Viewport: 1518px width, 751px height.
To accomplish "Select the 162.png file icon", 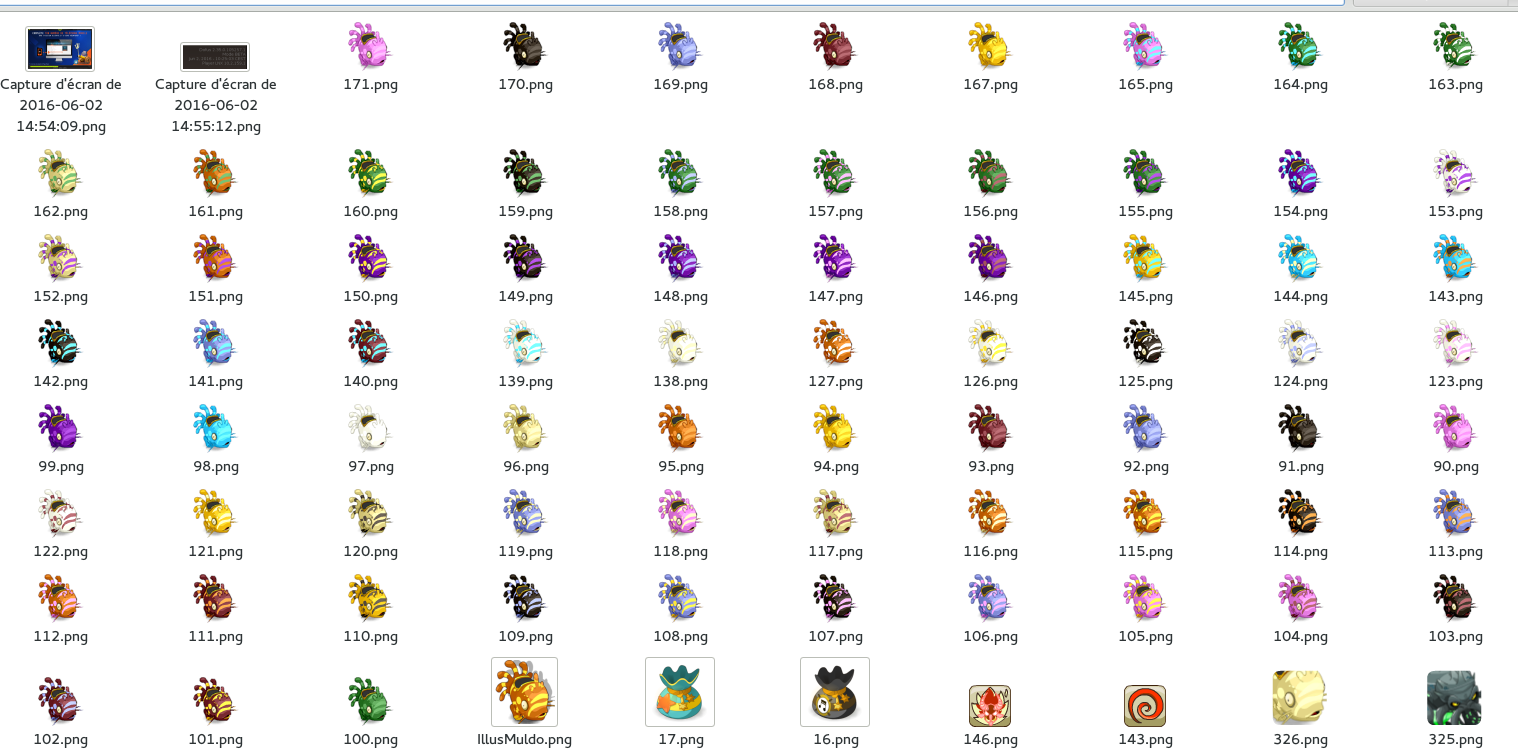I will point(60,173).
